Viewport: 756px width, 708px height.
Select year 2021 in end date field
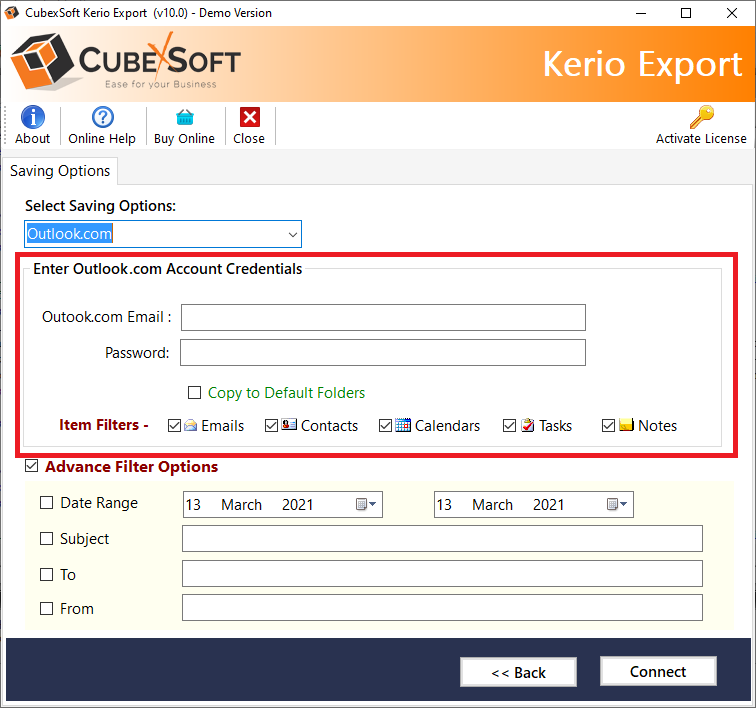(x=548, y=505)
